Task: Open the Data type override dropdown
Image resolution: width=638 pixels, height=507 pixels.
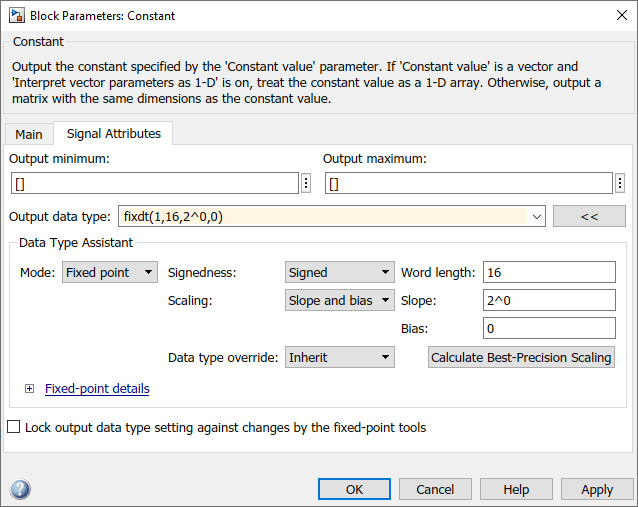Action: point(339,357)
